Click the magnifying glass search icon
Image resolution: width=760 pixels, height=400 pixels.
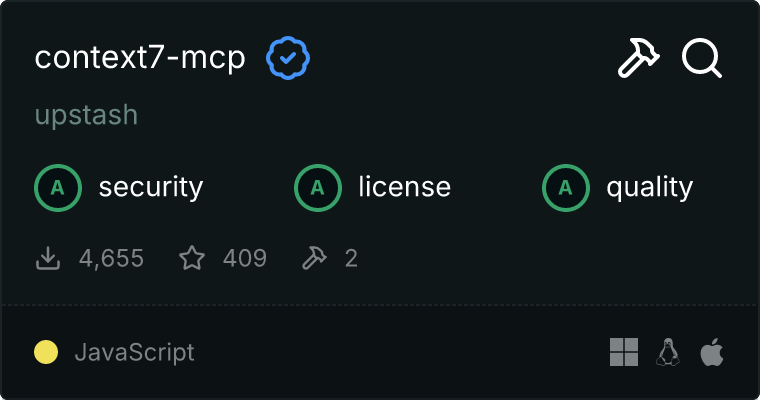(702, 58)
